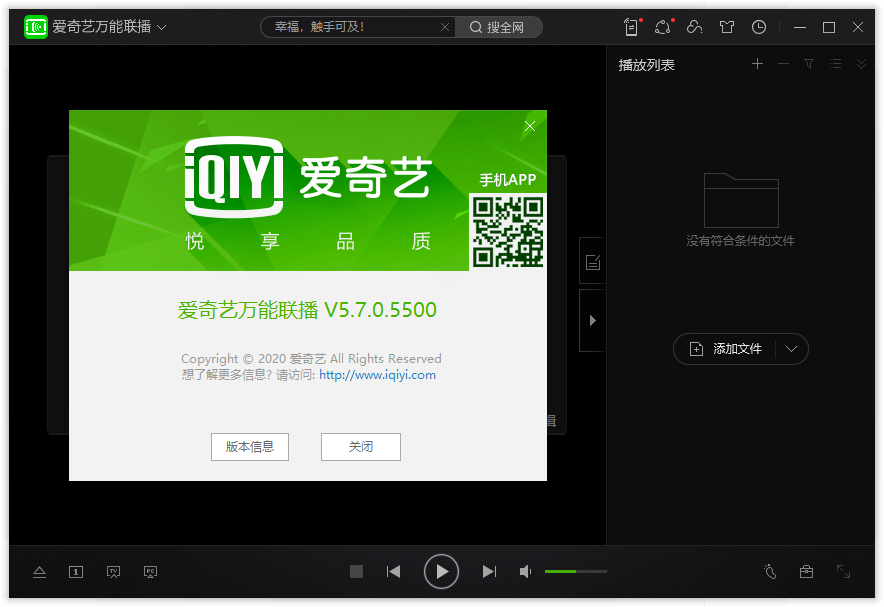This screenshot has height=607, width=884.
Task: Cast to PC using the PC icon
Action: (150, 572)
